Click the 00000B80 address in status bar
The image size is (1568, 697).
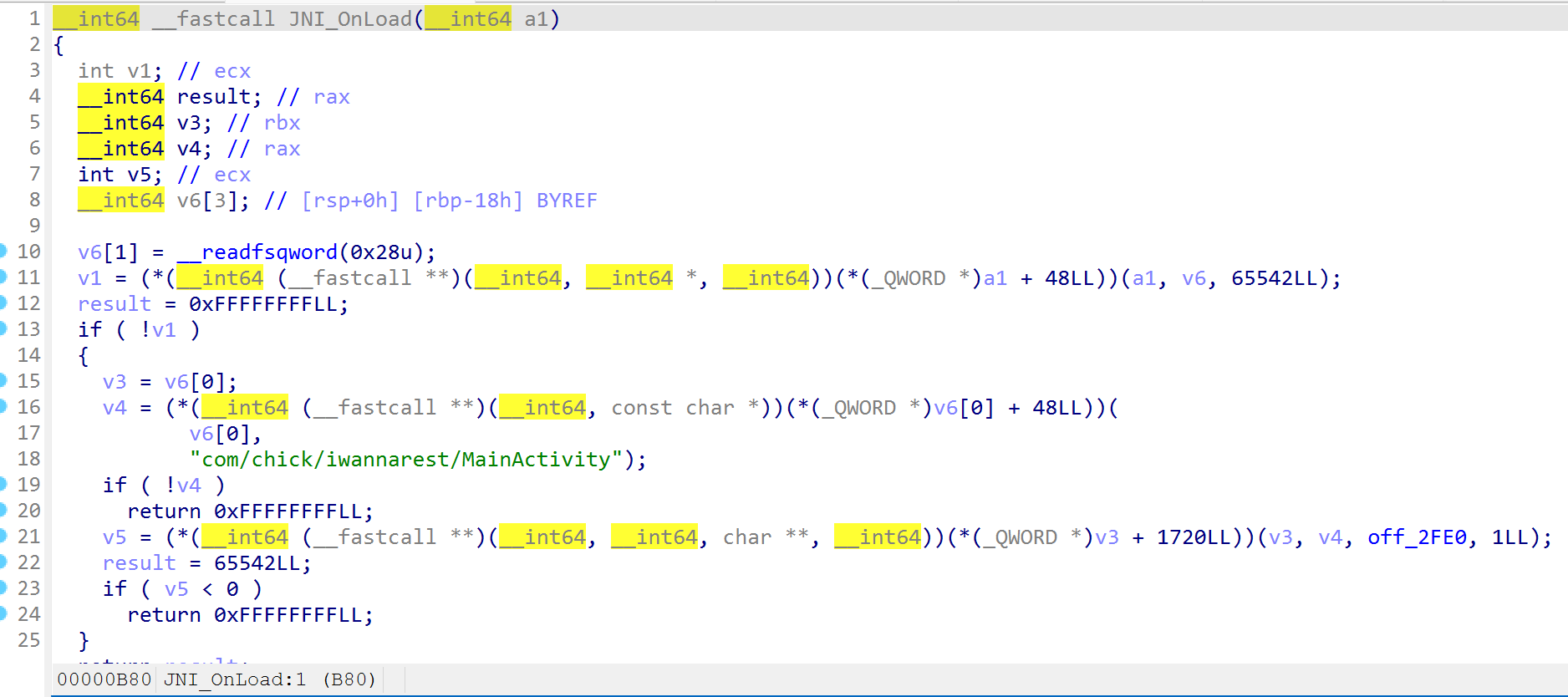point(104,679)
